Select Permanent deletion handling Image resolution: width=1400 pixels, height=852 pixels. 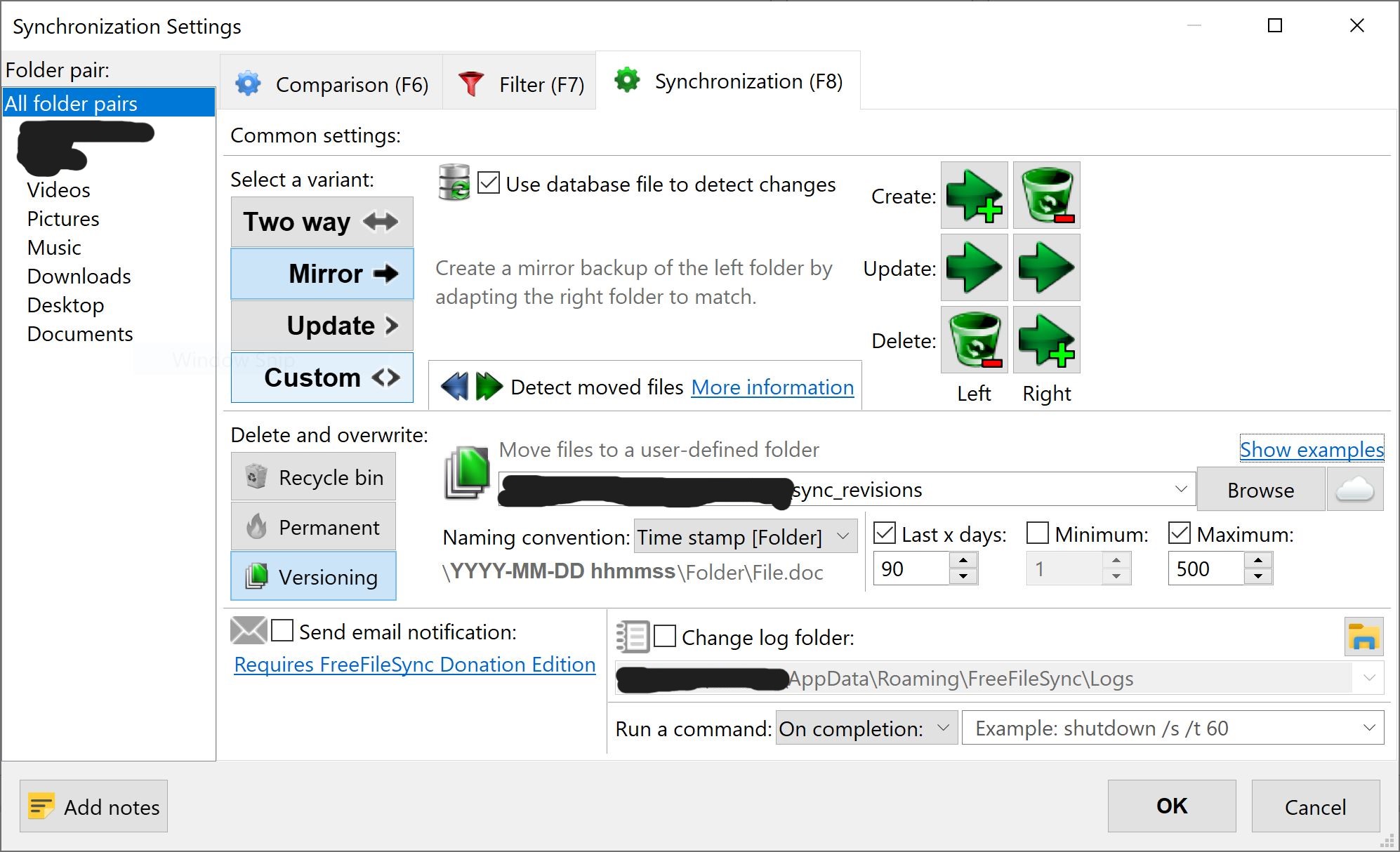tap(313, 526)
